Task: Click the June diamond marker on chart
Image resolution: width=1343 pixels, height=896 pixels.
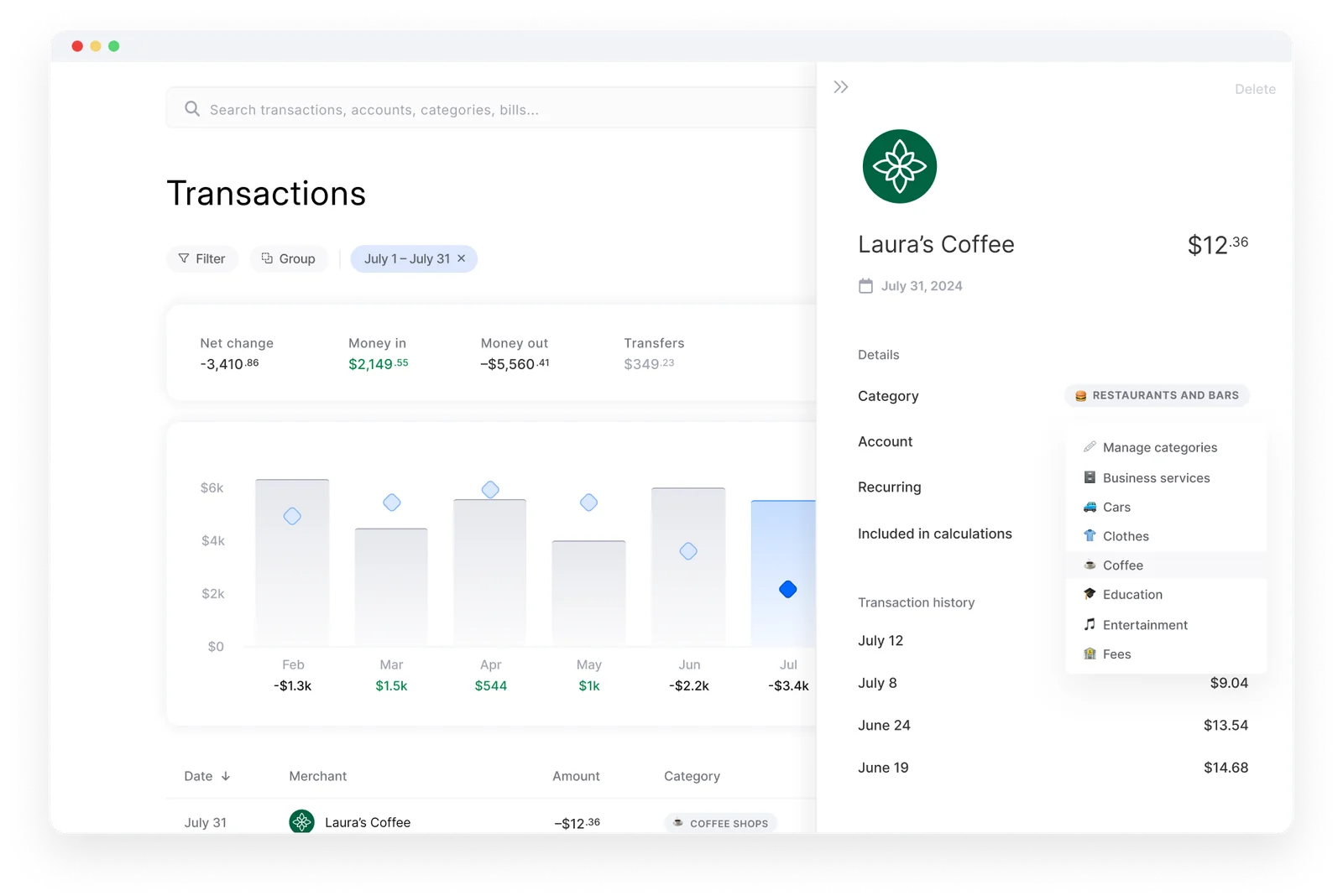Action: coord(688,551)
